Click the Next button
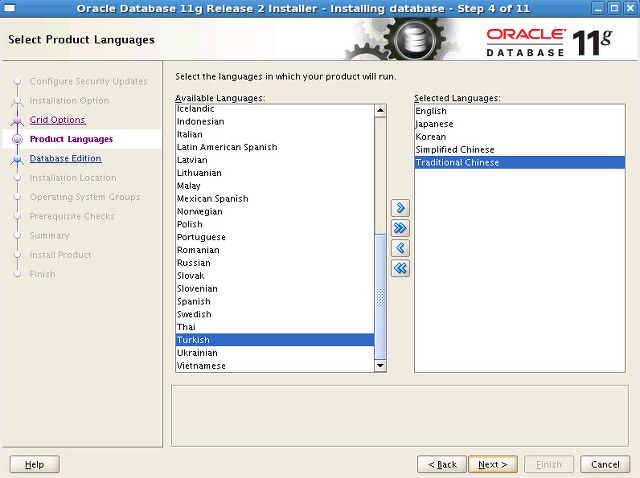The image size is (640, 478). tap(493, 464)
